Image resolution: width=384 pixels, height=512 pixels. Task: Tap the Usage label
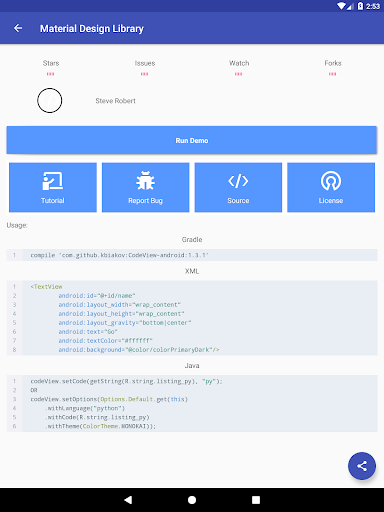[17, 225]
